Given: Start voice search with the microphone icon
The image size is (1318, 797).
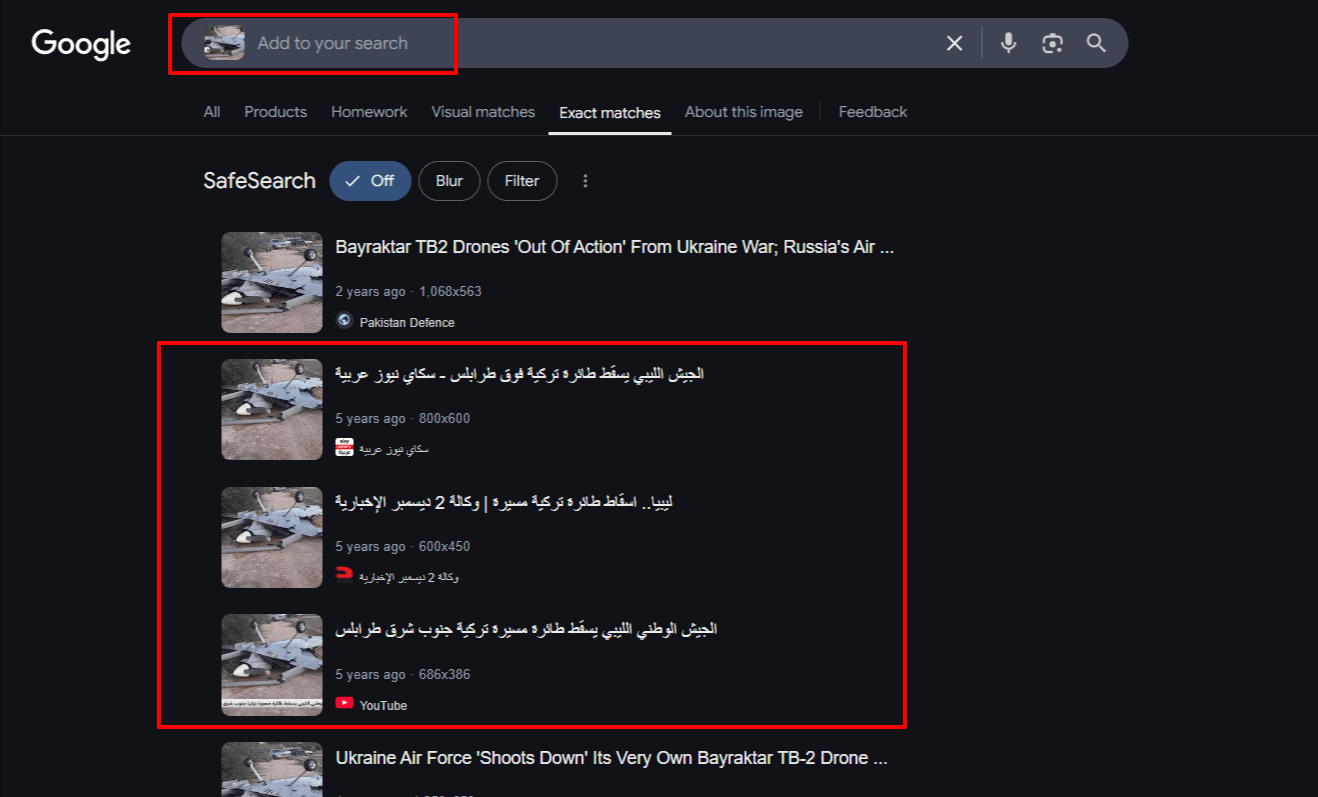Looking at the screenshot, I should click(1008, 43).
